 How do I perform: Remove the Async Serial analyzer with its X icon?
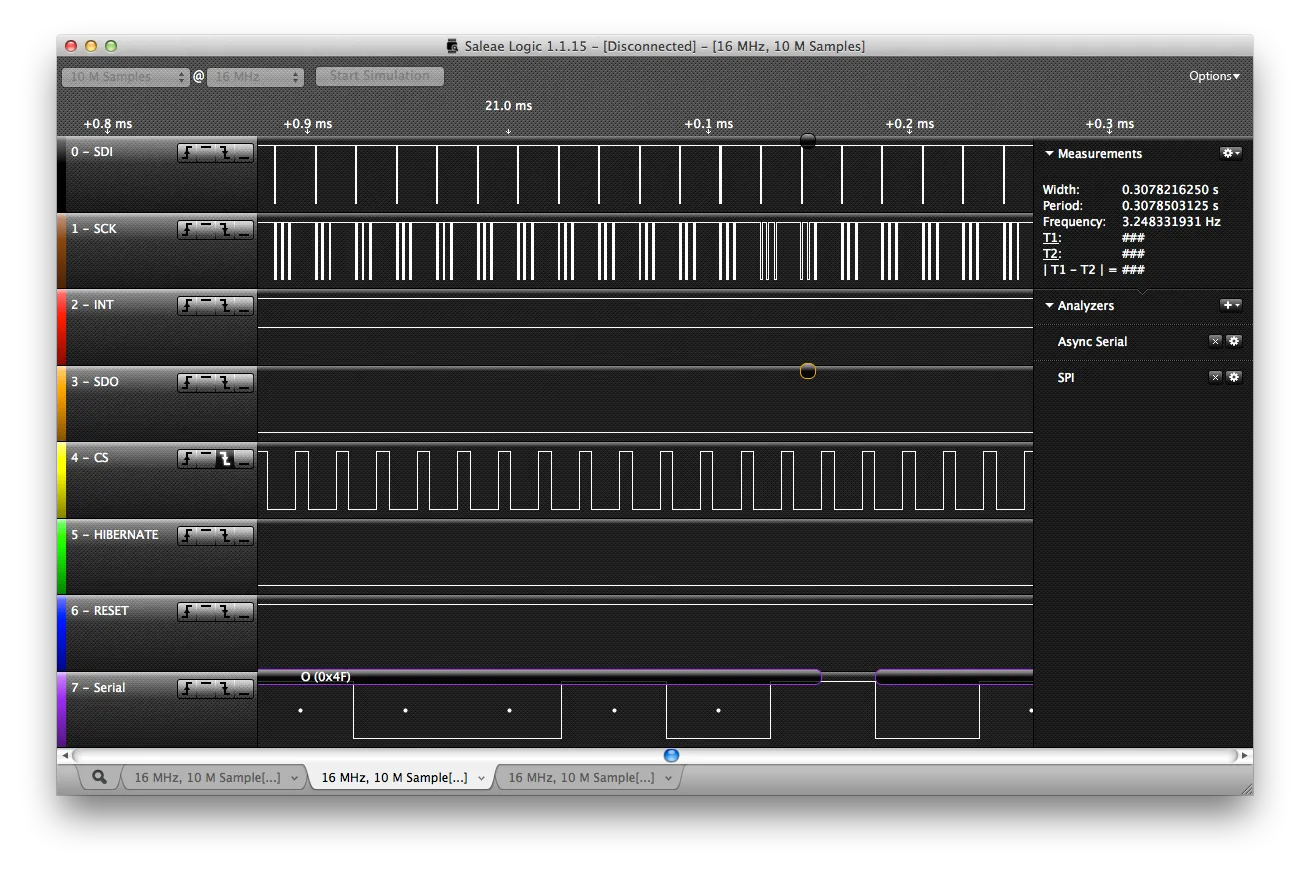tap(1215, 342)
